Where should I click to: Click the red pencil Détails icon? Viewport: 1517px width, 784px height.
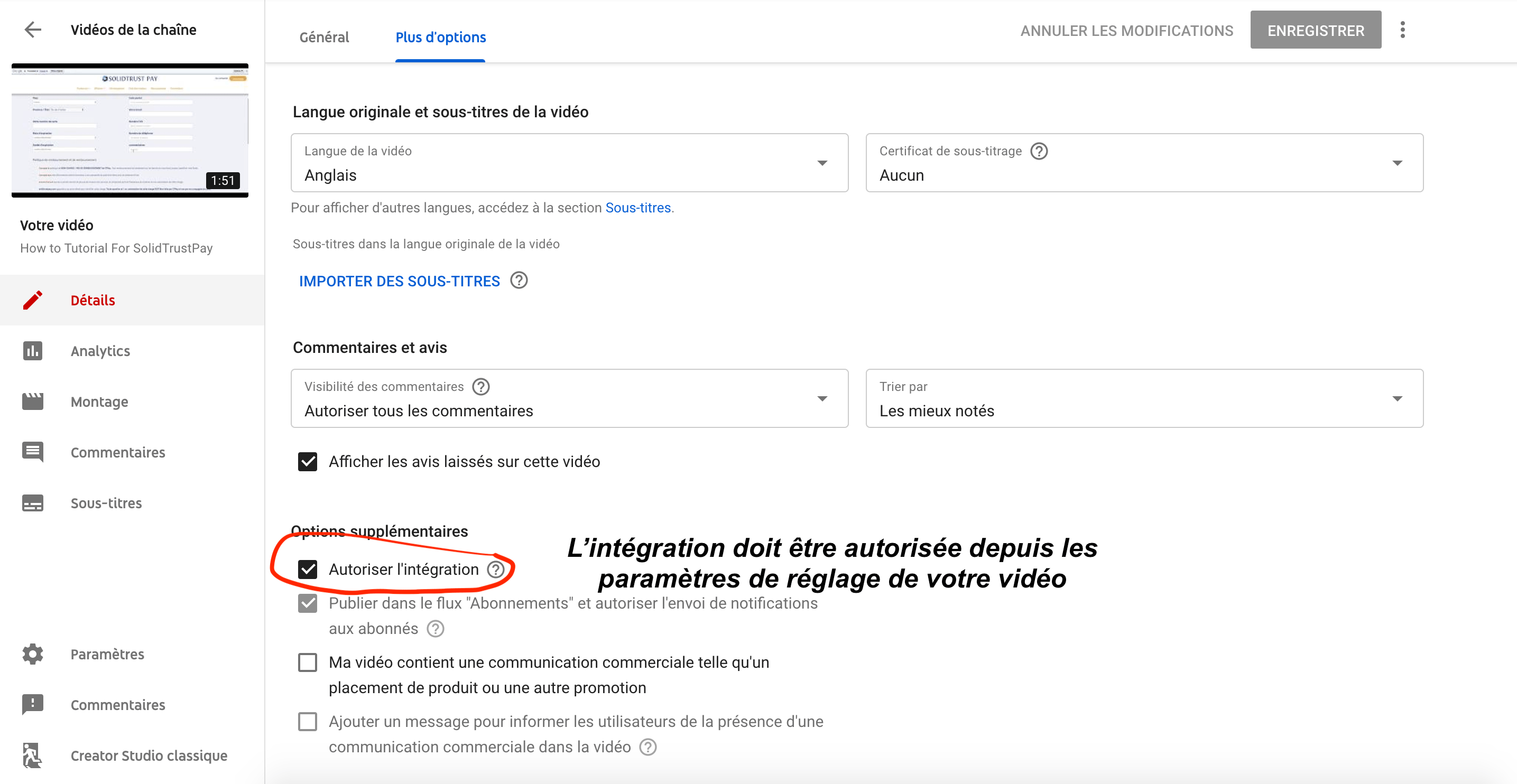(x=32, y=300)
